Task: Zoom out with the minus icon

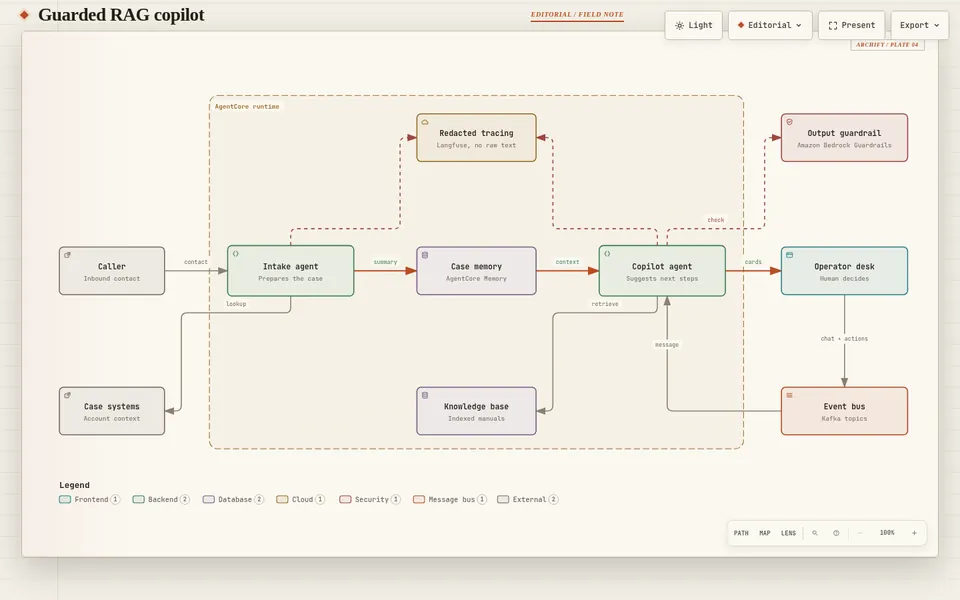Action: click(x=860, y=533)
